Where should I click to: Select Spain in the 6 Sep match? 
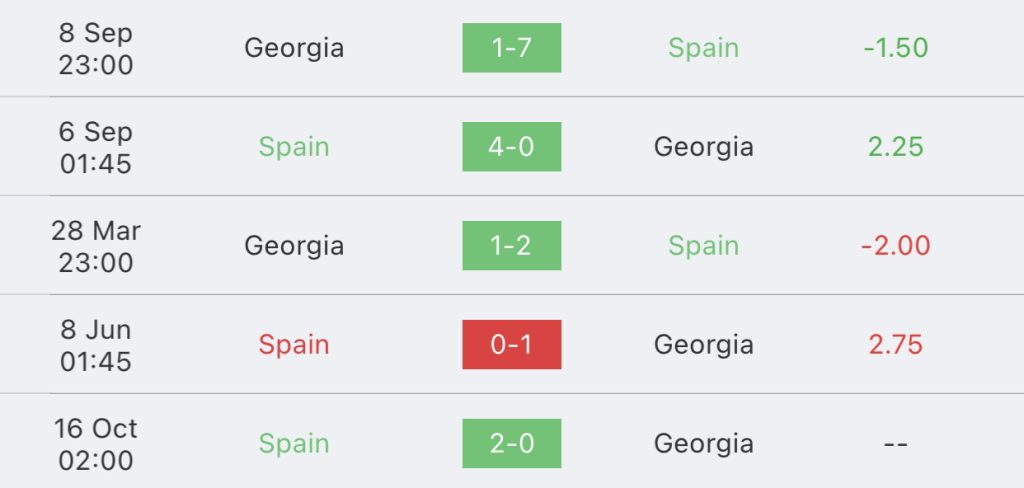(x=294, y=147)
